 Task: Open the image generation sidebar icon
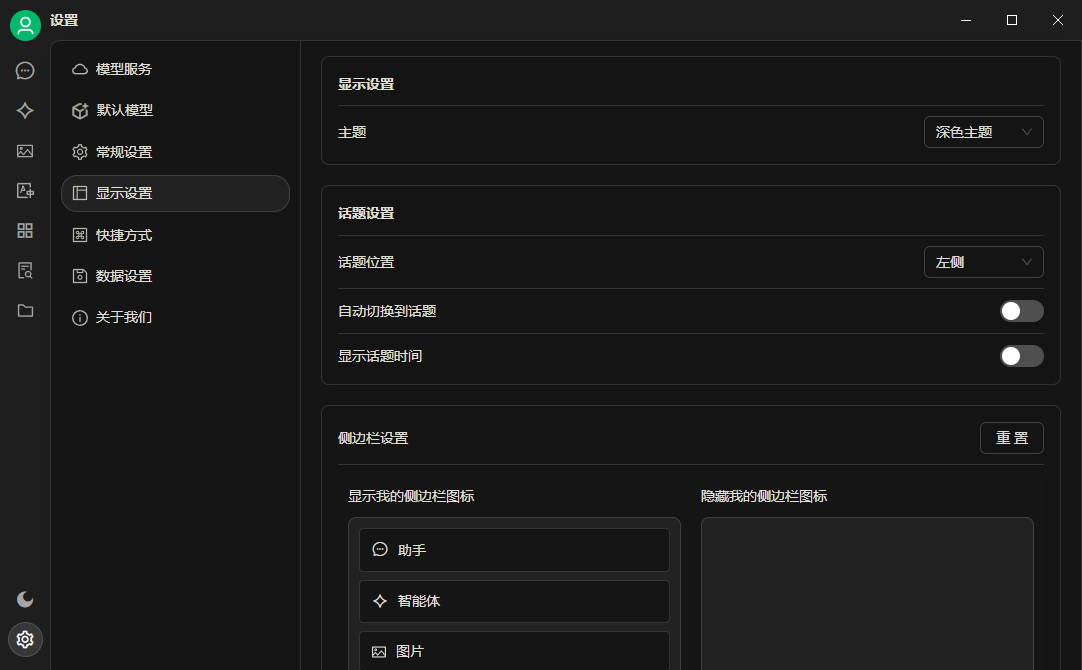click(x=25, y=151)
